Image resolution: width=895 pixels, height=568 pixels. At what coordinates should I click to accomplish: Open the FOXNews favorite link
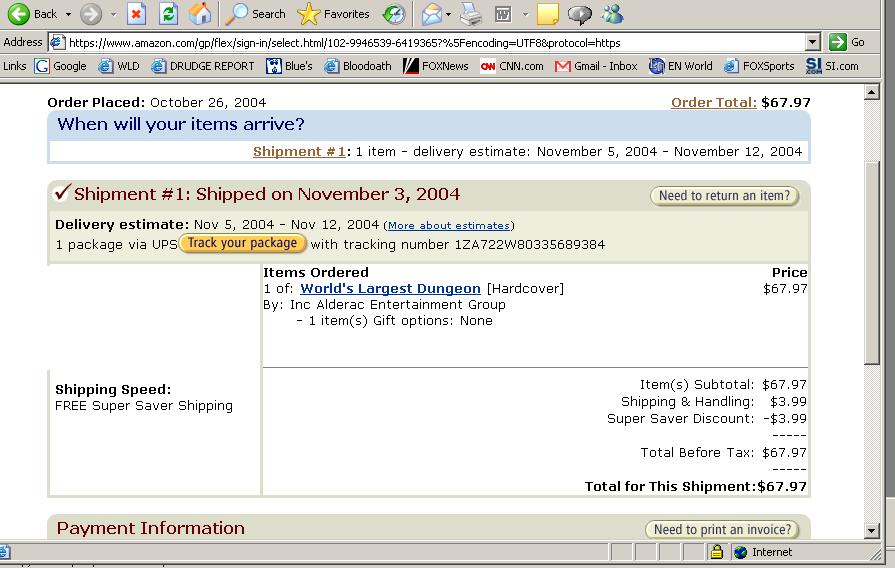pos(436,66)
